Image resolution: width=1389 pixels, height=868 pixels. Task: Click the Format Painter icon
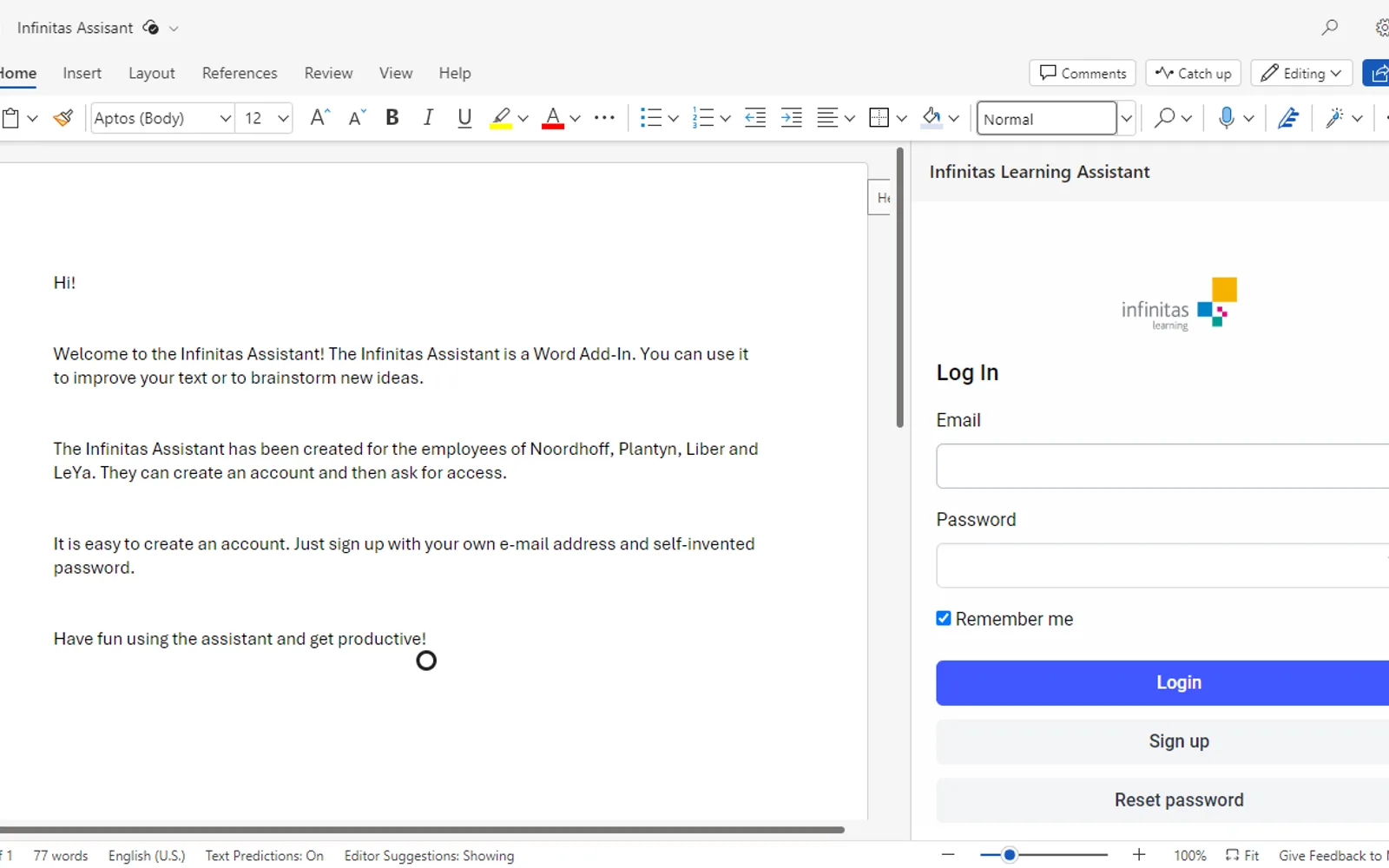coord(63,118)
